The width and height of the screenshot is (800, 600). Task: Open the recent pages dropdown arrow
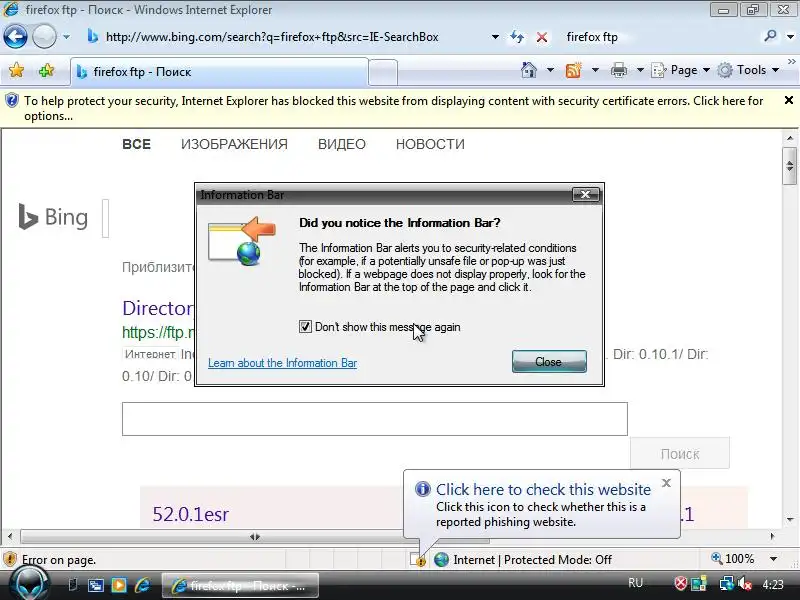click(x=66, y=37)
